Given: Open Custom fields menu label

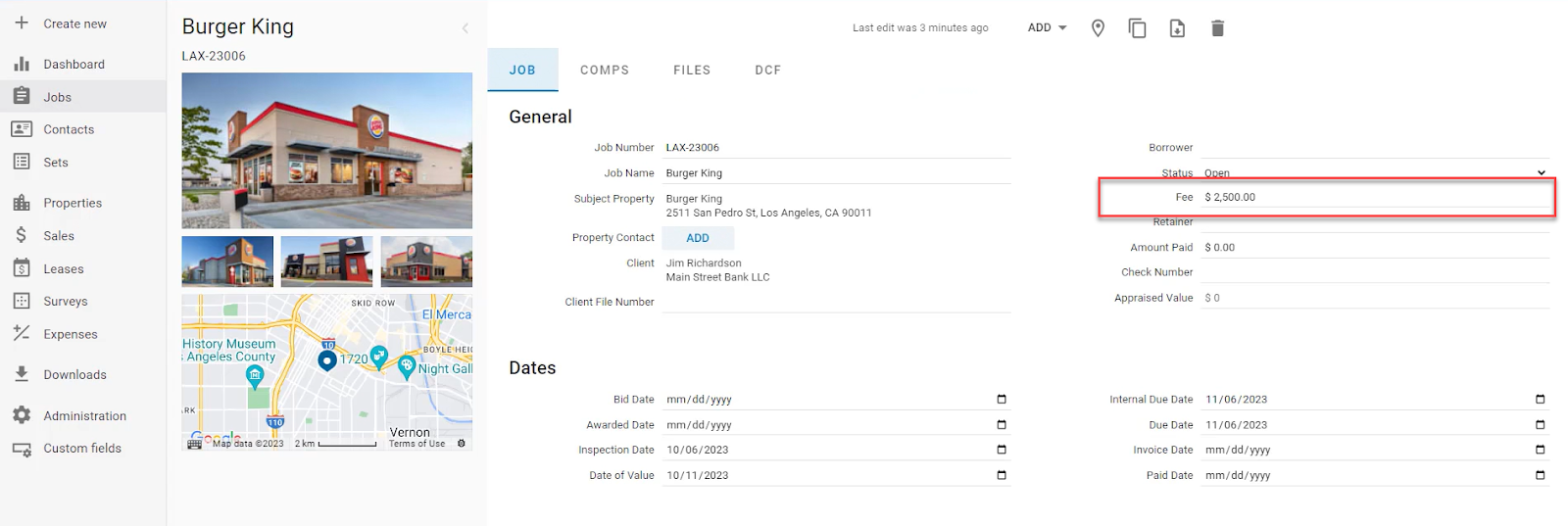Looking at the screenshot, I should 82,449.
